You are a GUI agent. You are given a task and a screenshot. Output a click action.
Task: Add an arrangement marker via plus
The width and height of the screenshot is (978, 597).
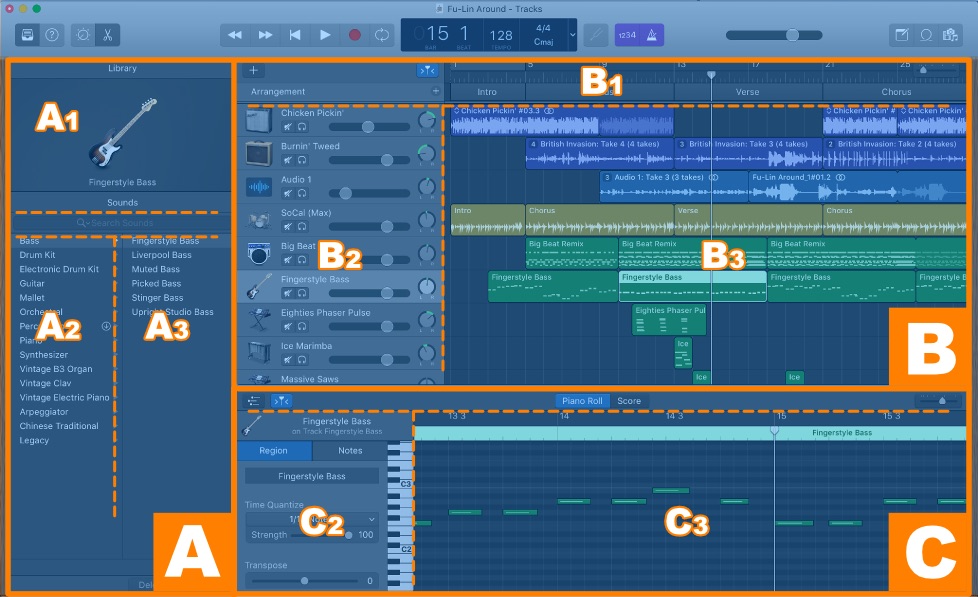click(435, 91)
